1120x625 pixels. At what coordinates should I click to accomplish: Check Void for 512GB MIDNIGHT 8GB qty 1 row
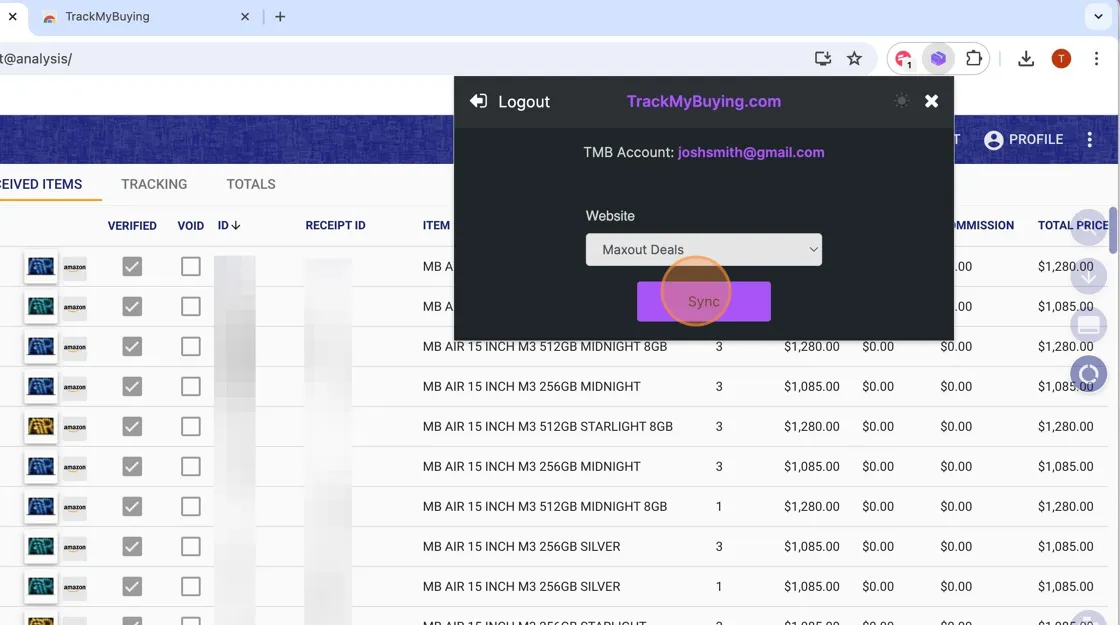coord(191,506)
